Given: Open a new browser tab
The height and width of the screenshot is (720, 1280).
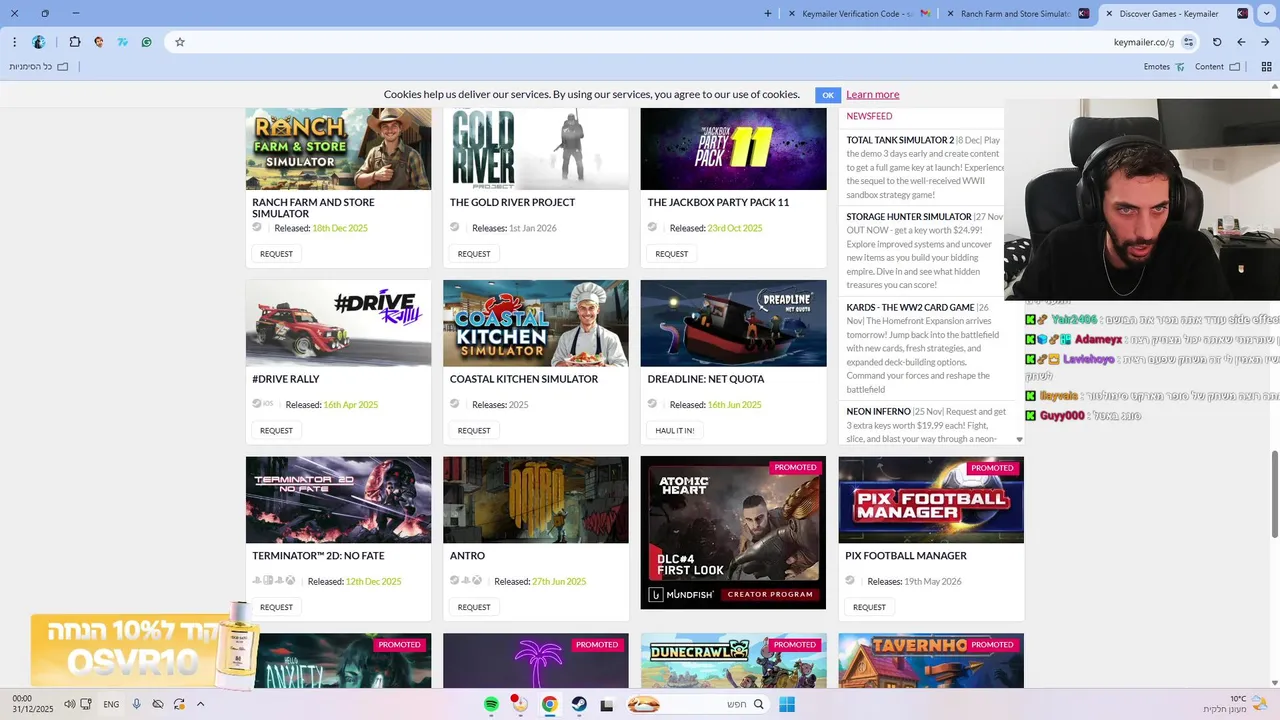Looking at the screenshot, I should [768, 14].
